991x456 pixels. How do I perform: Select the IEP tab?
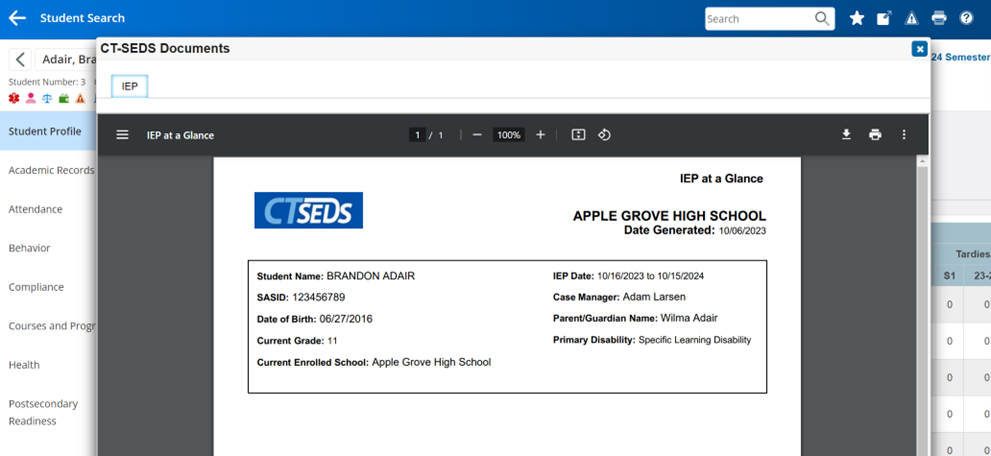tap(130, 87)
